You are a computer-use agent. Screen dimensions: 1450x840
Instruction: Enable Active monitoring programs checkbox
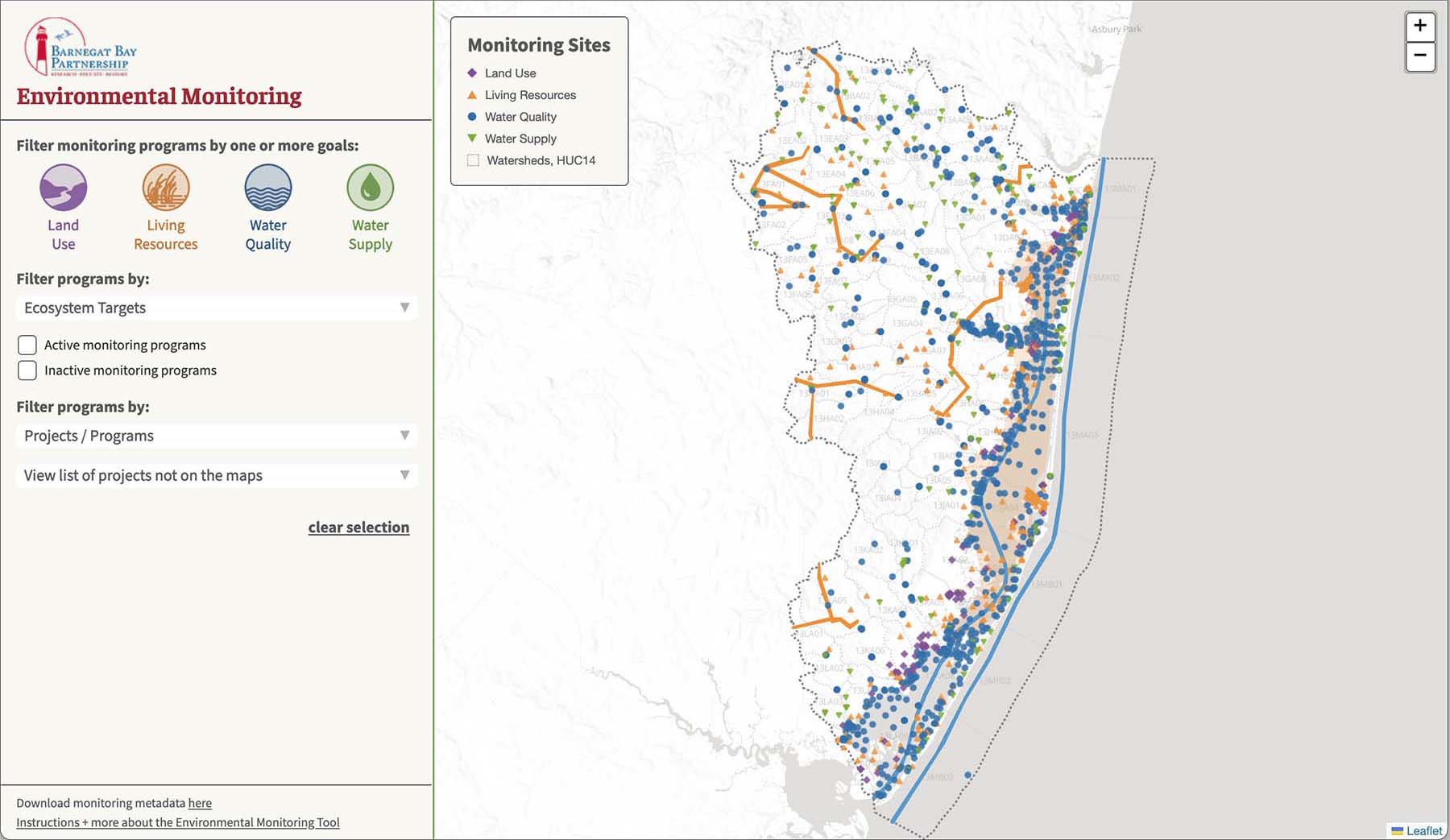[x=27, y=346]
